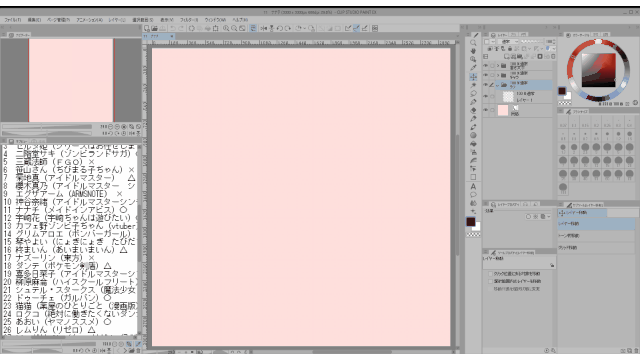Screen dimensions: 640x360
Task: Open the ヘルプ(H) menu
Action: pyautogui.click(x=240, y=20)
